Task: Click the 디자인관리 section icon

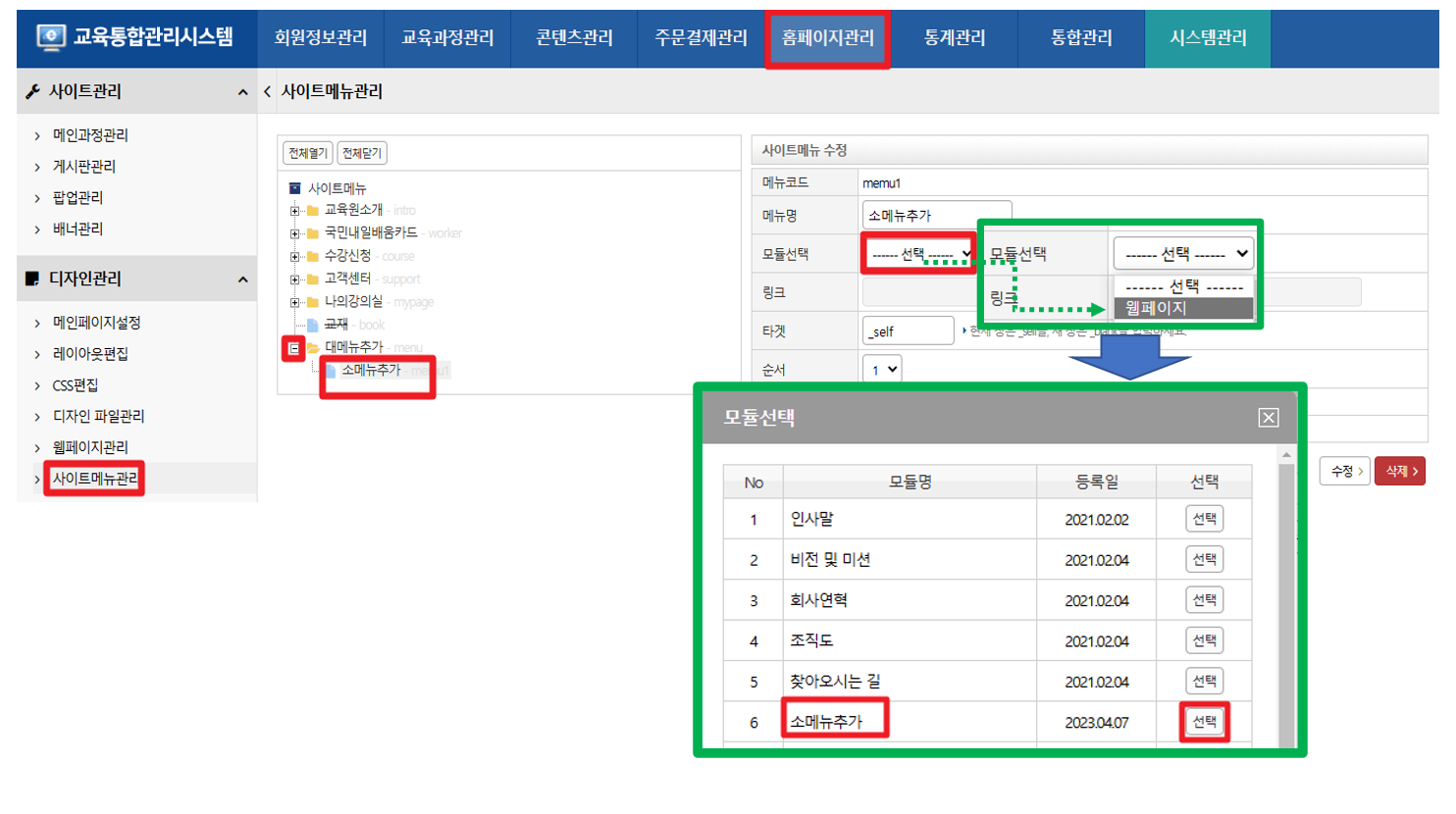Action: click(32, 280)
